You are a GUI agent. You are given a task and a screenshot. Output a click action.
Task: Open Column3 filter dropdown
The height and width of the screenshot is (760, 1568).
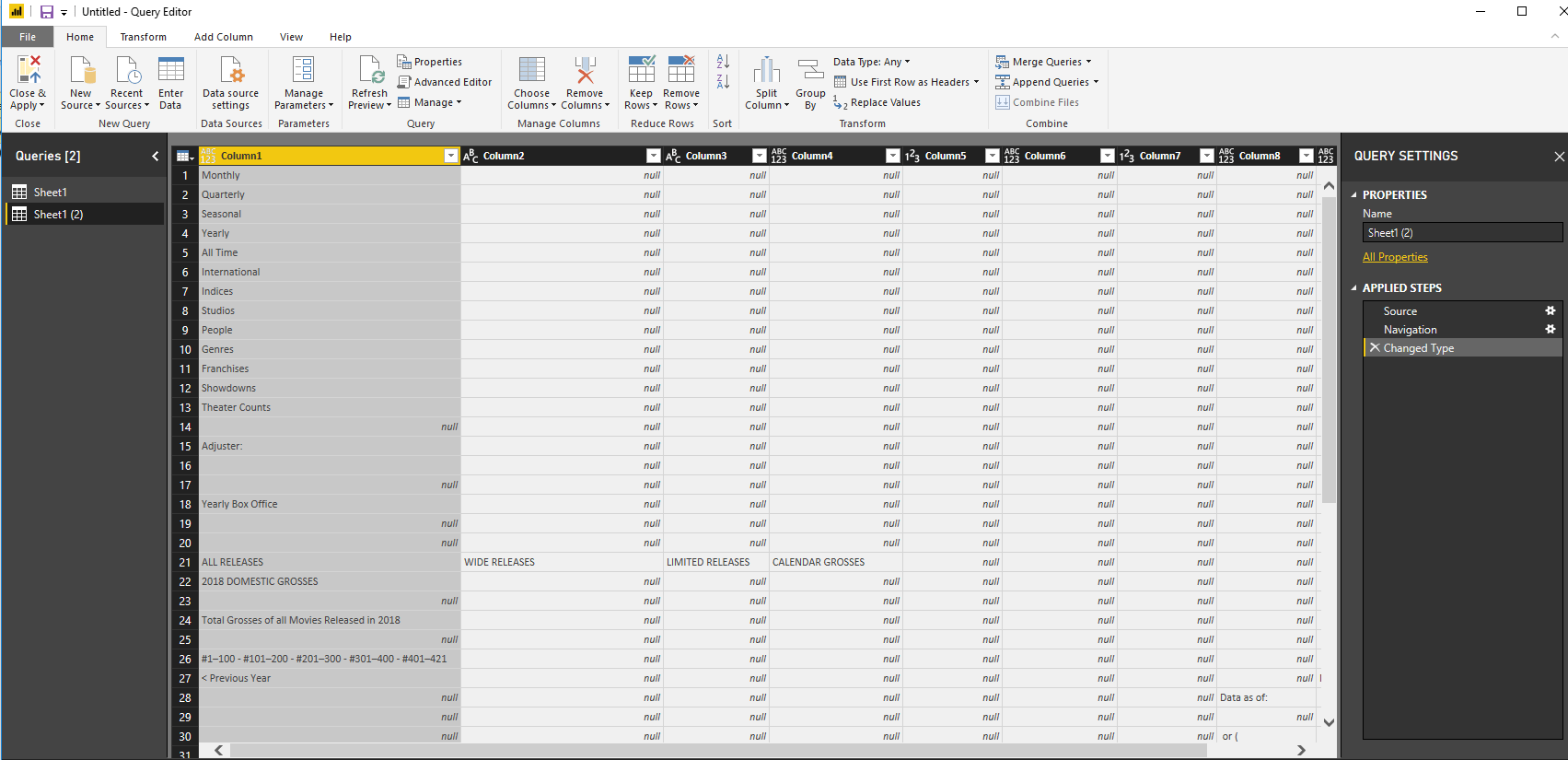pyautogui.click(x=760, y=156)
